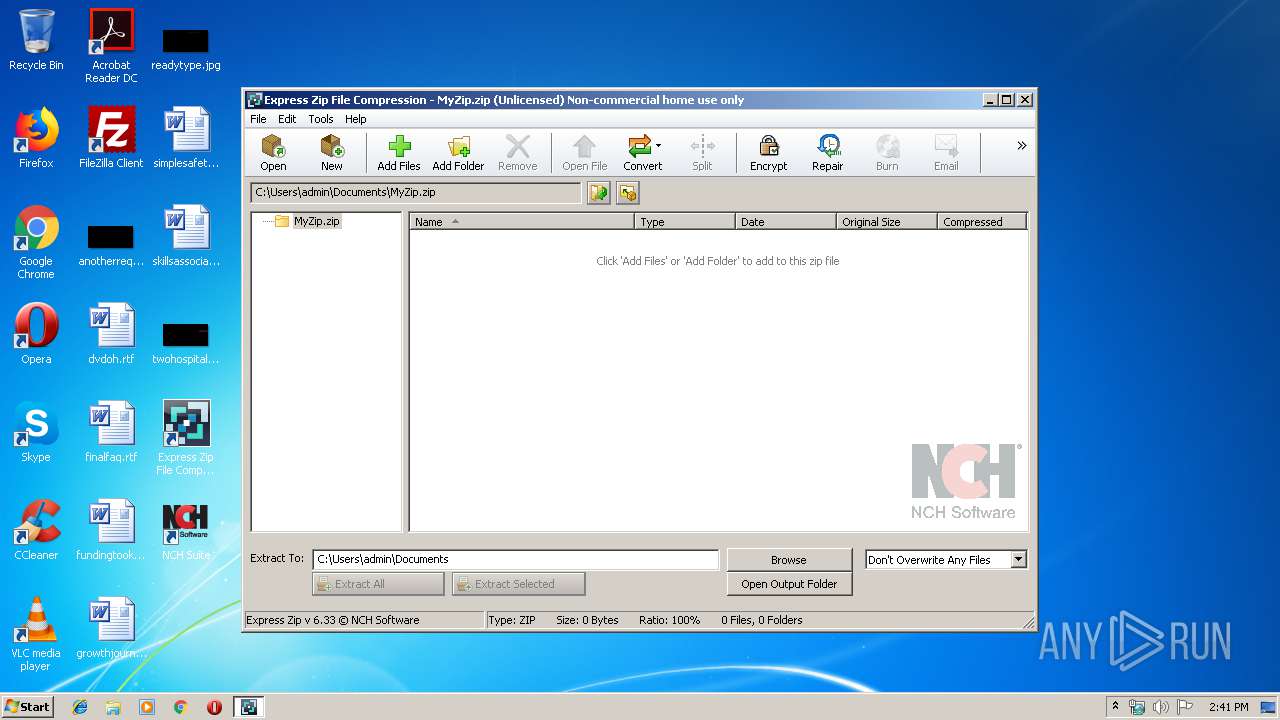Click the Add Folder toolbar icon

pos(458,153)
